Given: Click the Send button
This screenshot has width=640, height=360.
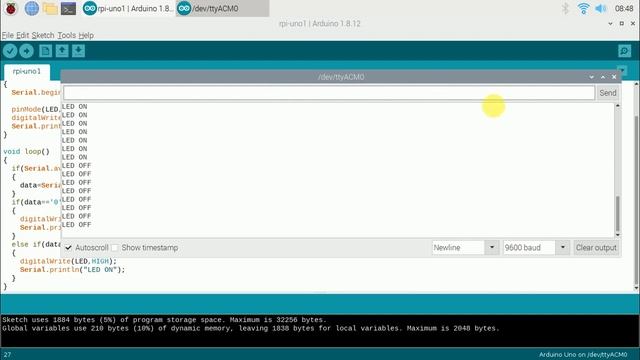Looking at the screenshot, I should [x=608, y=93].
